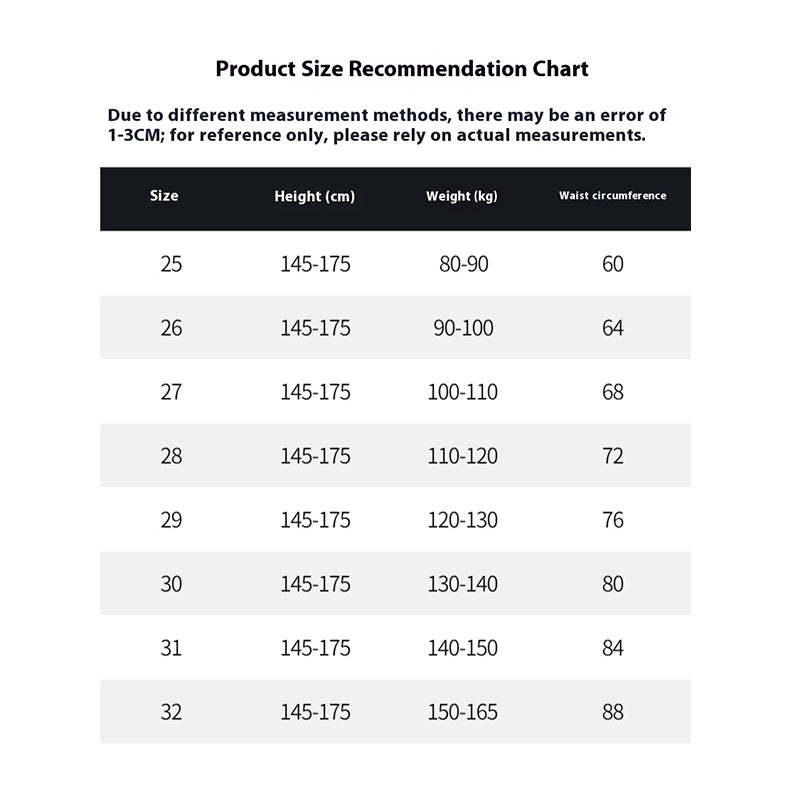
Task: Click the 150-165 weight range cell
Action: pos(463,712)
